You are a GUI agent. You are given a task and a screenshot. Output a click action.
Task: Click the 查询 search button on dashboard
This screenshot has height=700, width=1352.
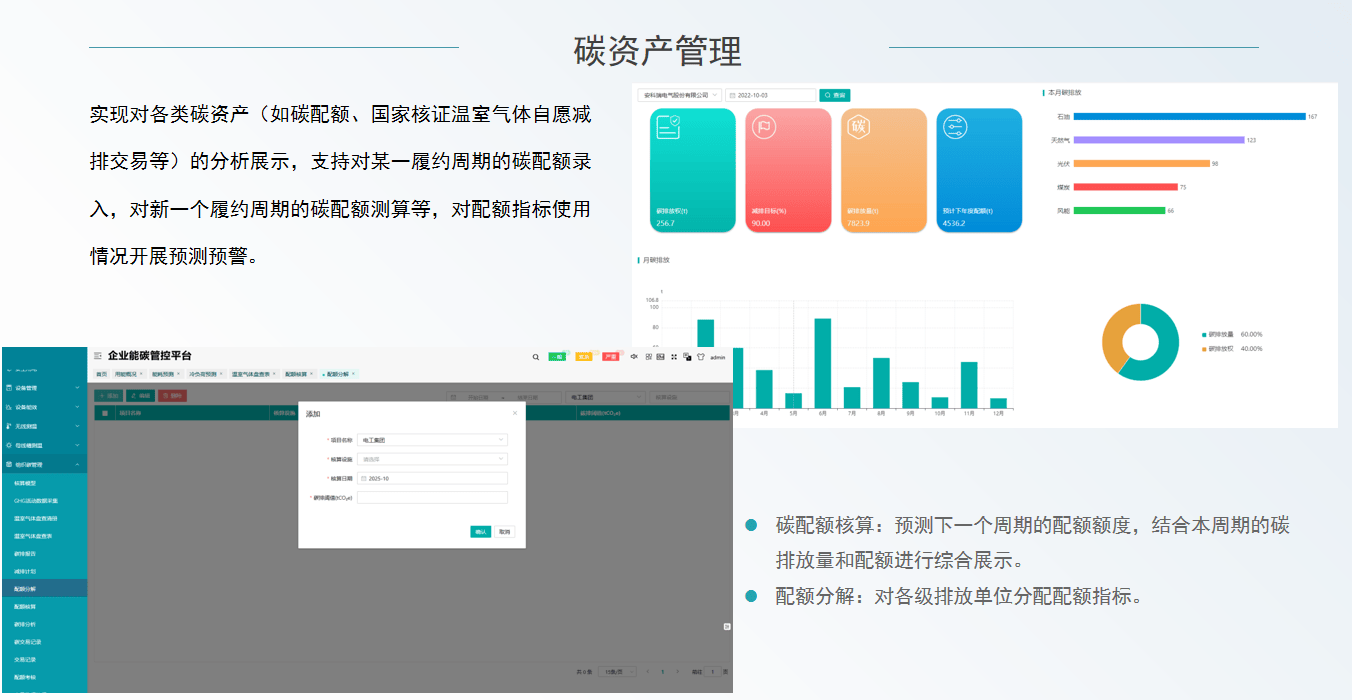pos(835,95)
